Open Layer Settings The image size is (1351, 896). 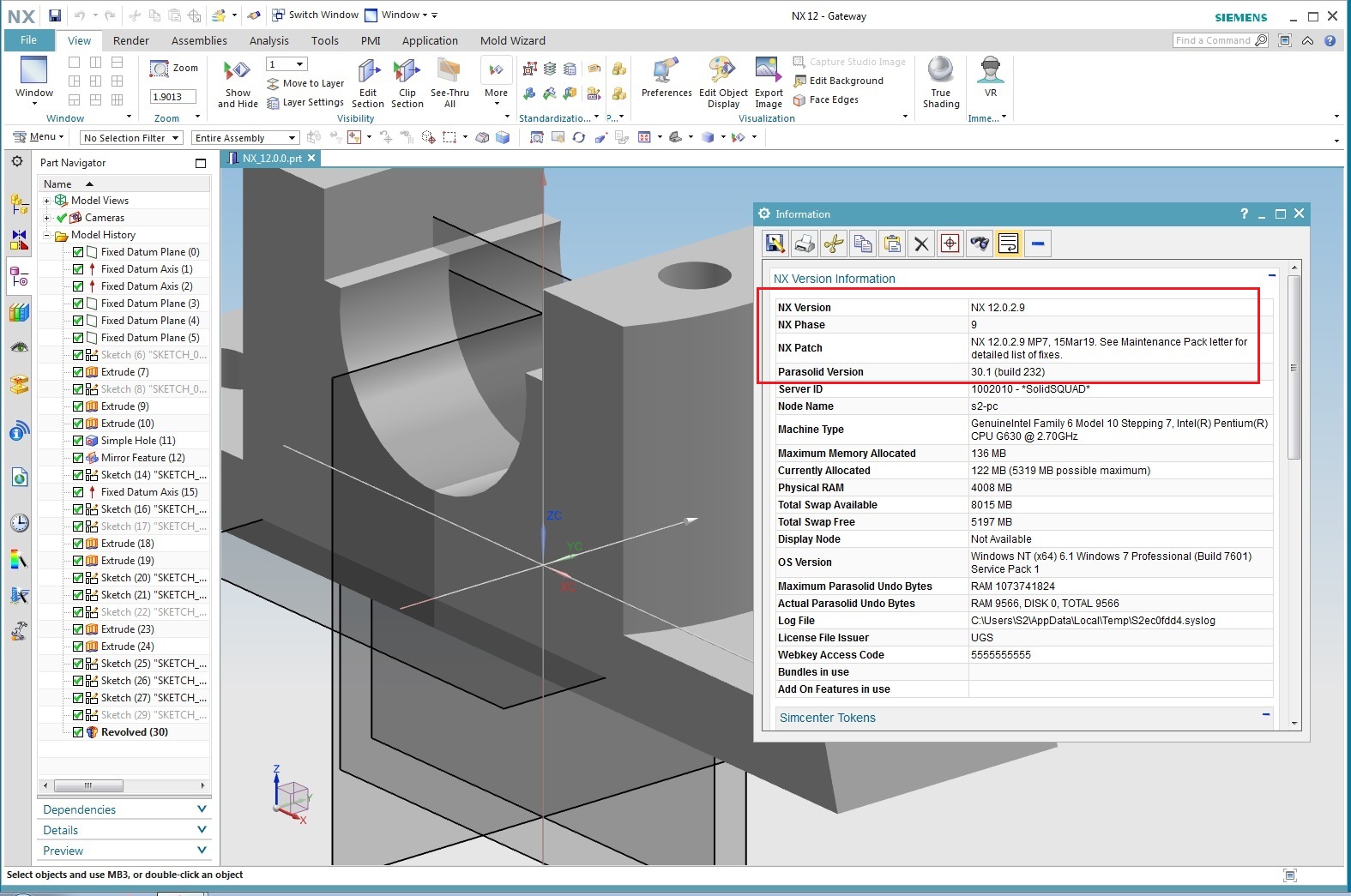point(305,102)
